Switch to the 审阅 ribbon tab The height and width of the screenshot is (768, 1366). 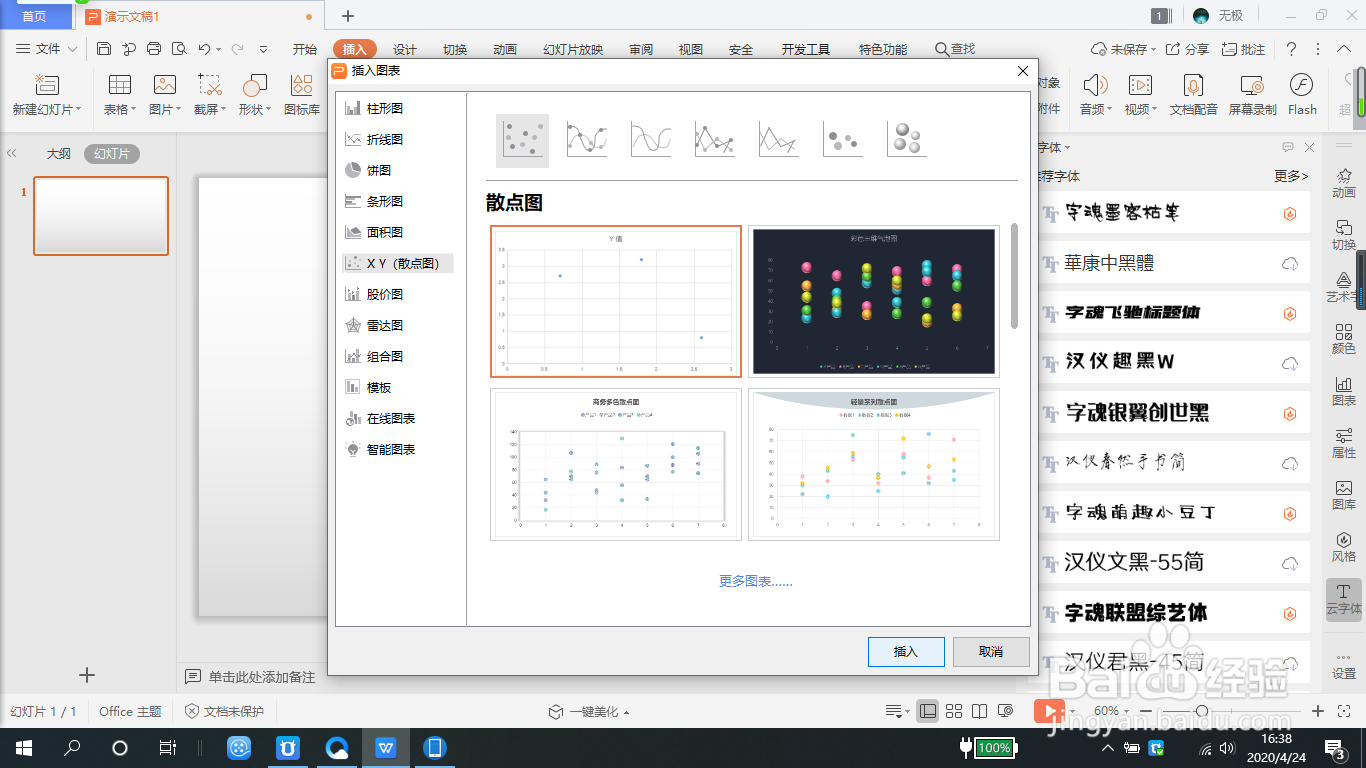click(641, 49)
